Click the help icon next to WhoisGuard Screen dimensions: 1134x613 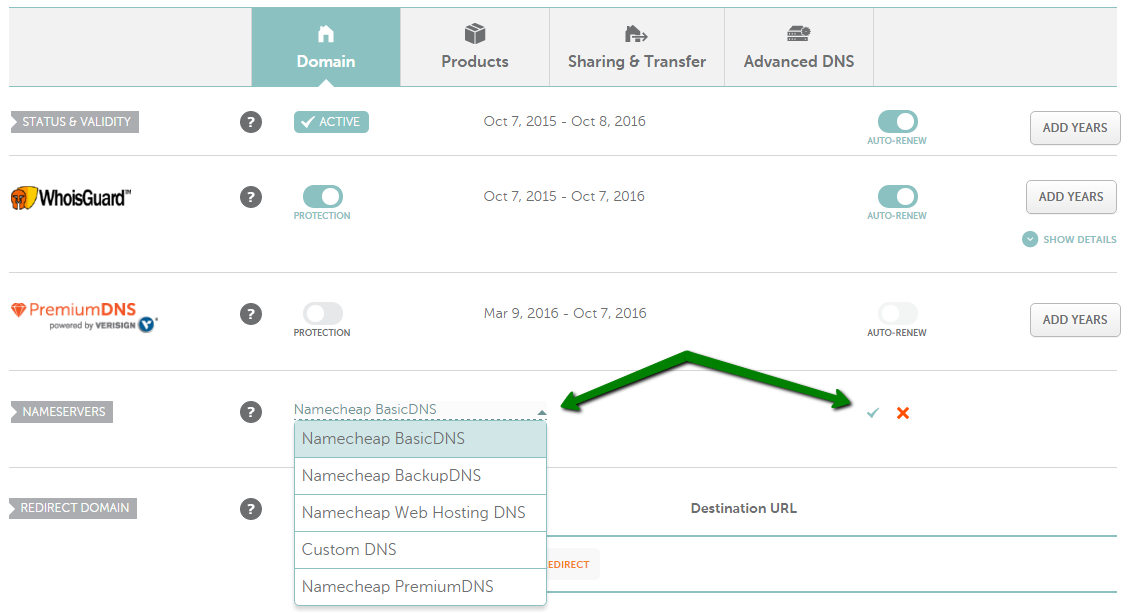[251, 197]
